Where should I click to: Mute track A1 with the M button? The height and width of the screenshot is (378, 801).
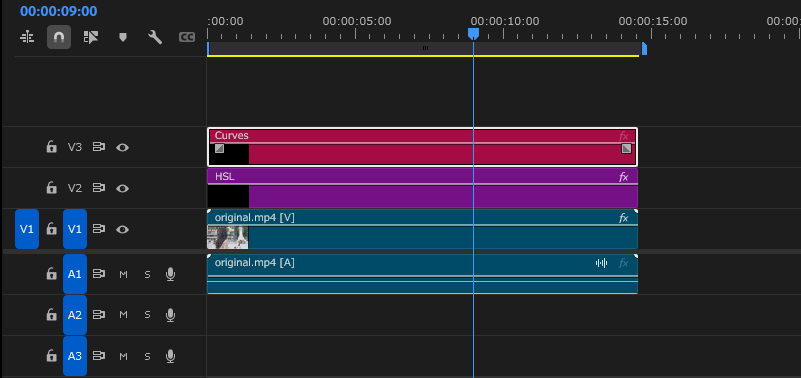point(123,275)
